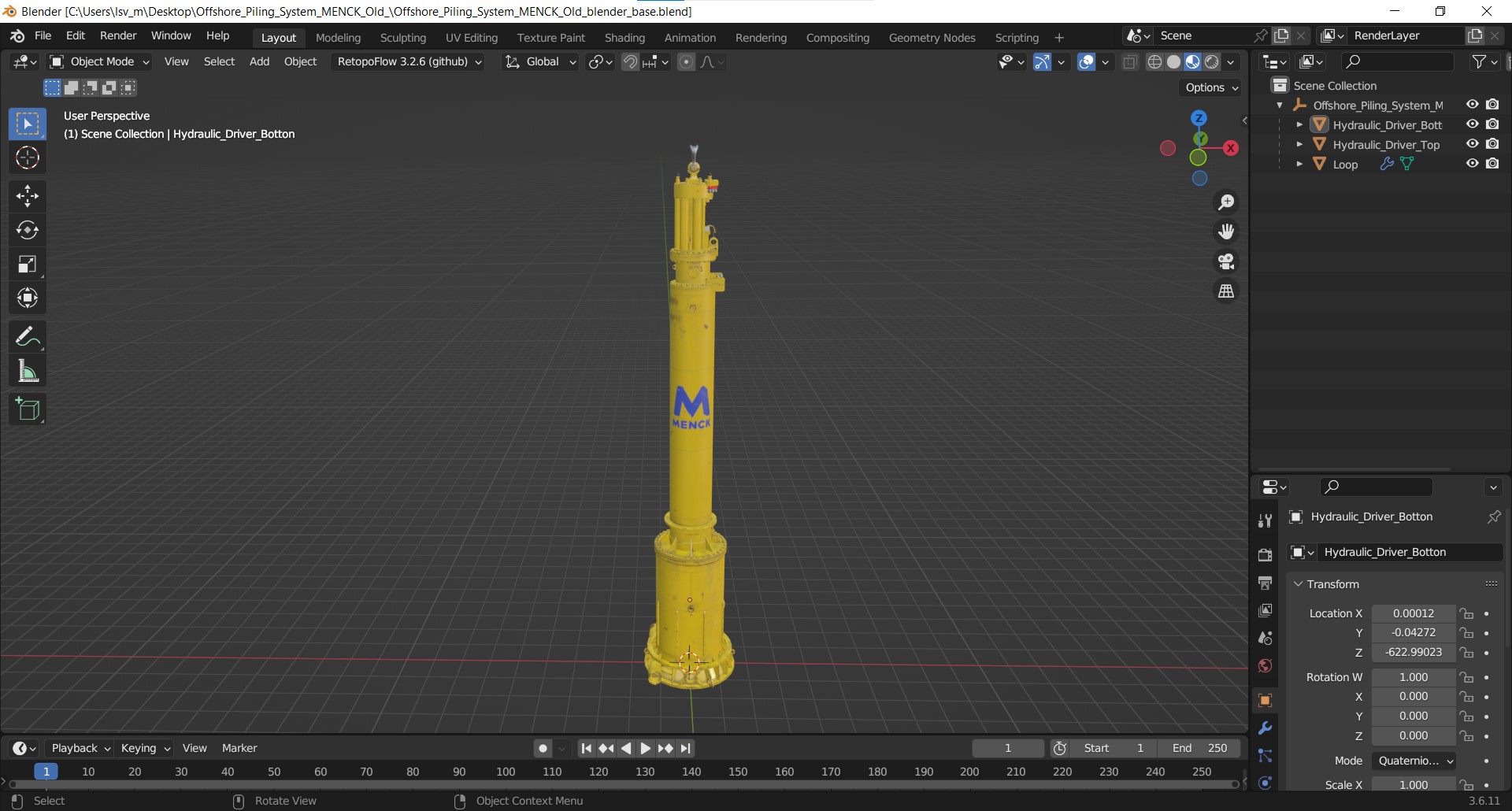Open the Render menu
Screen dimensions: 1512x811
118,35
